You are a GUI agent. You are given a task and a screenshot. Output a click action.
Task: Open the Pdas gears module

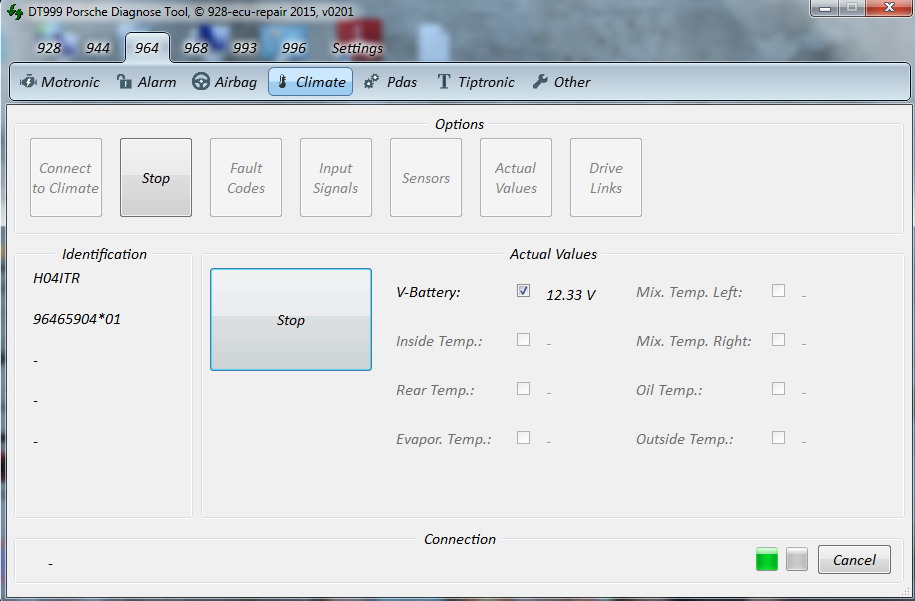pyautogui.click(x=390, y=82)
